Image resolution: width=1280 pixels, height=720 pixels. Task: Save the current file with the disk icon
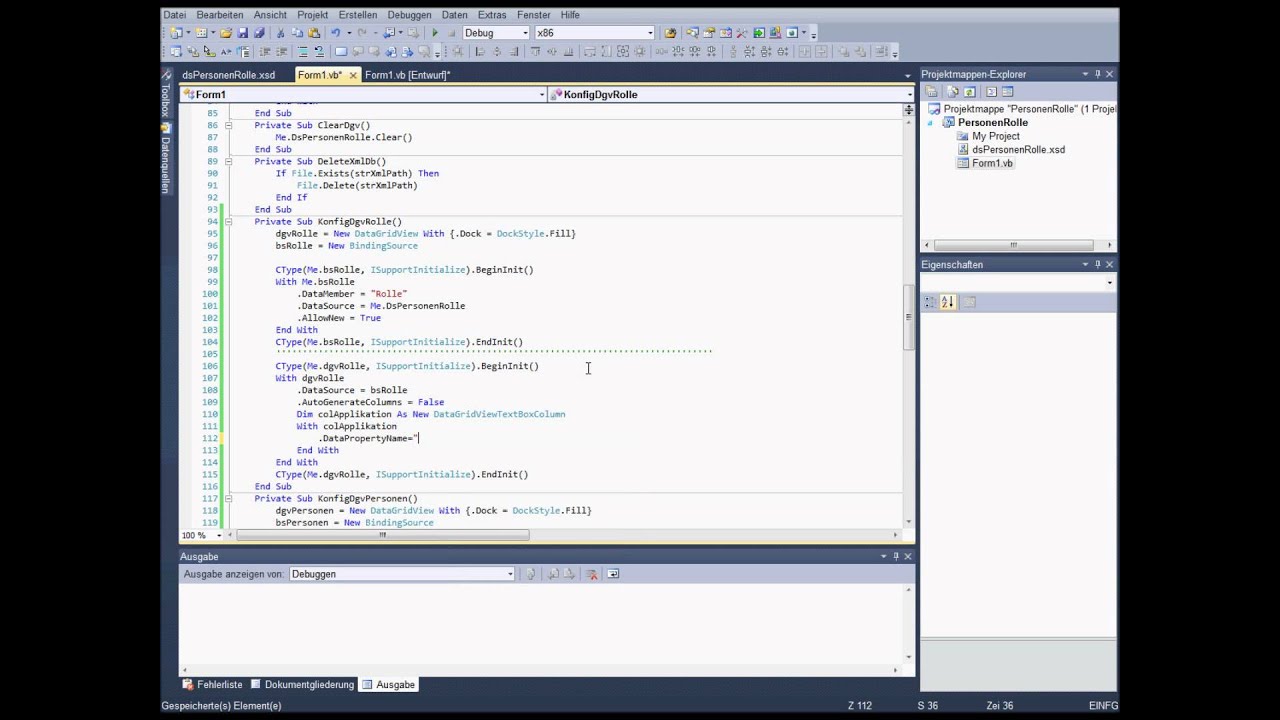[242, 33]
